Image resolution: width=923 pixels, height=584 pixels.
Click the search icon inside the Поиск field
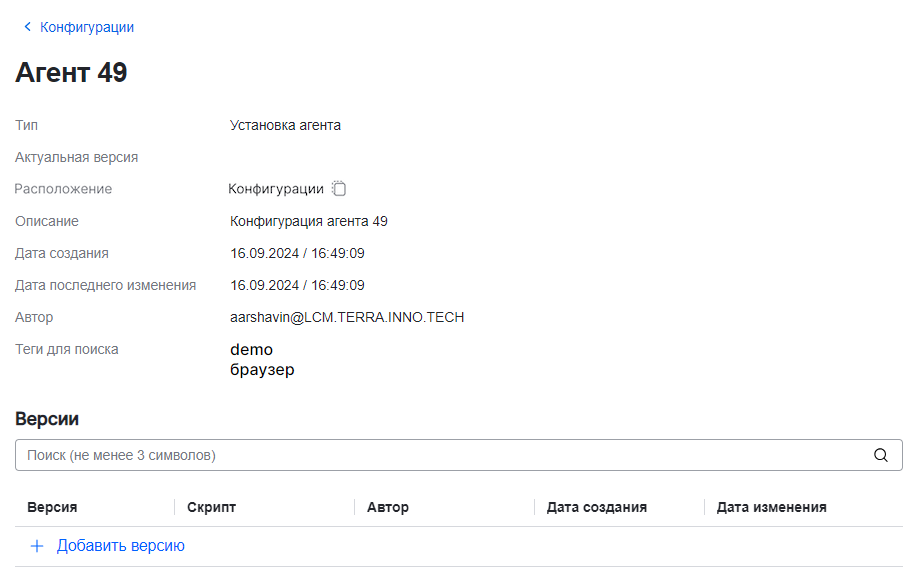pyautogui.click(x=881, y=455)
